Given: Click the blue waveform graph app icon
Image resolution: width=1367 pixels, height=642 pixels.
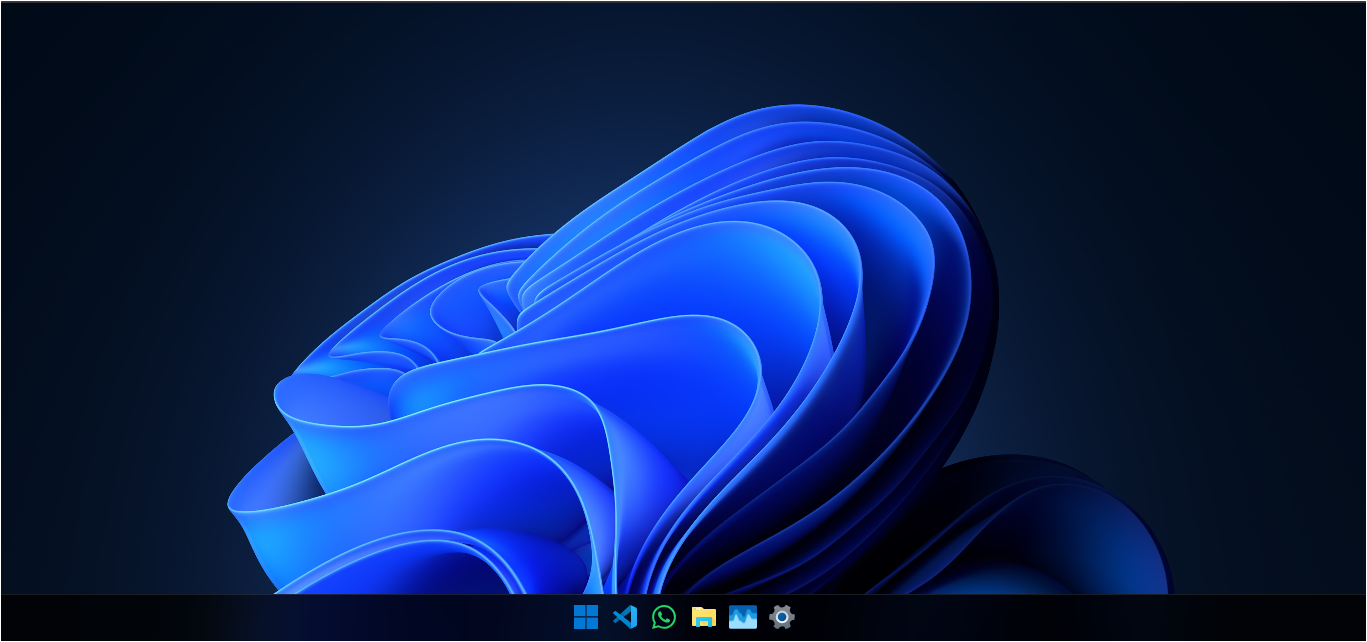Looking at the screenshot, I should [743, 617].
